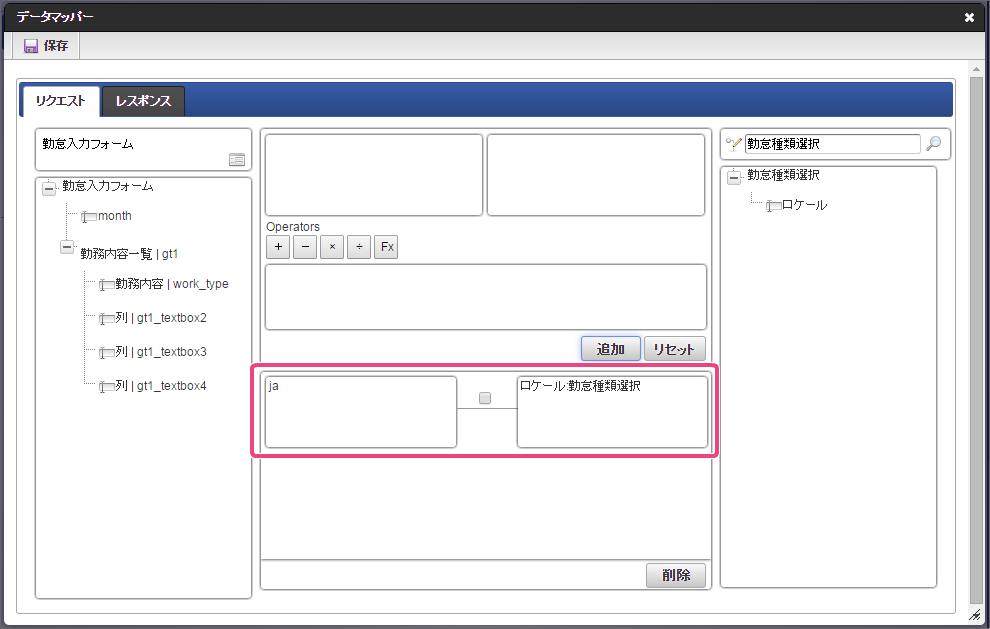Click the 追加 add button
This screenshot has height=629, width=990.
coord(611,349)
